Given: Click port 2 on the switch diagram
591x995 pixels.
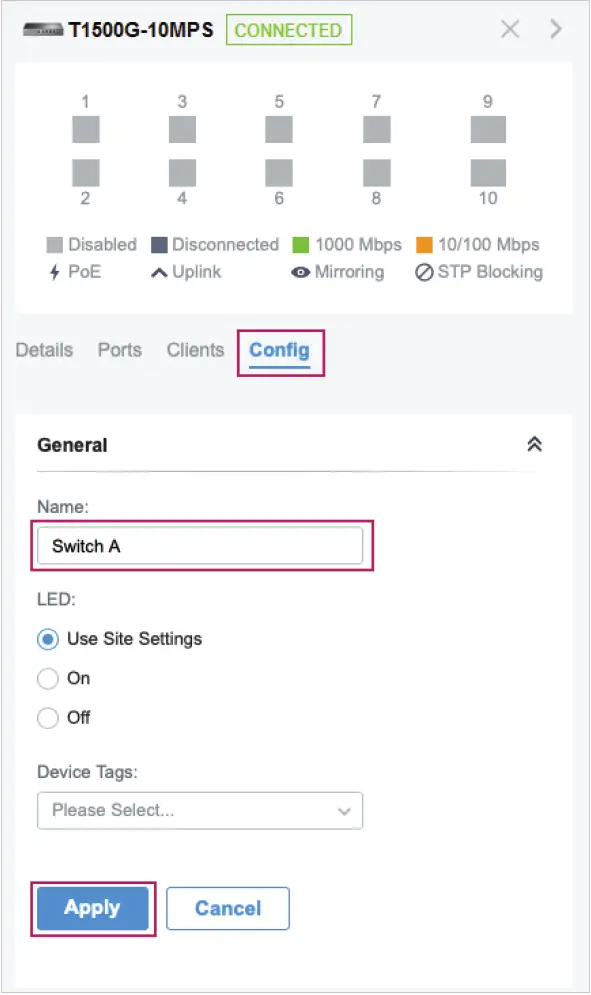Looking at the screenshot, I should click(x=85, y=170).
